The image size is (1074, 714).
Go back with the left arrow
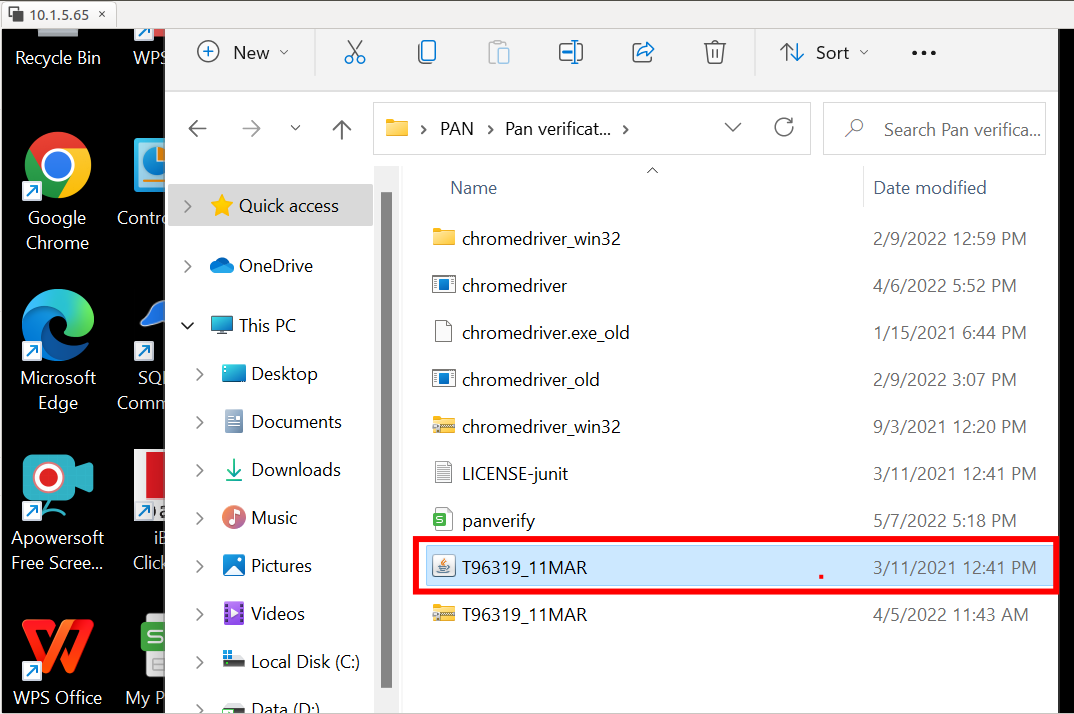click(x=197, y=128)
